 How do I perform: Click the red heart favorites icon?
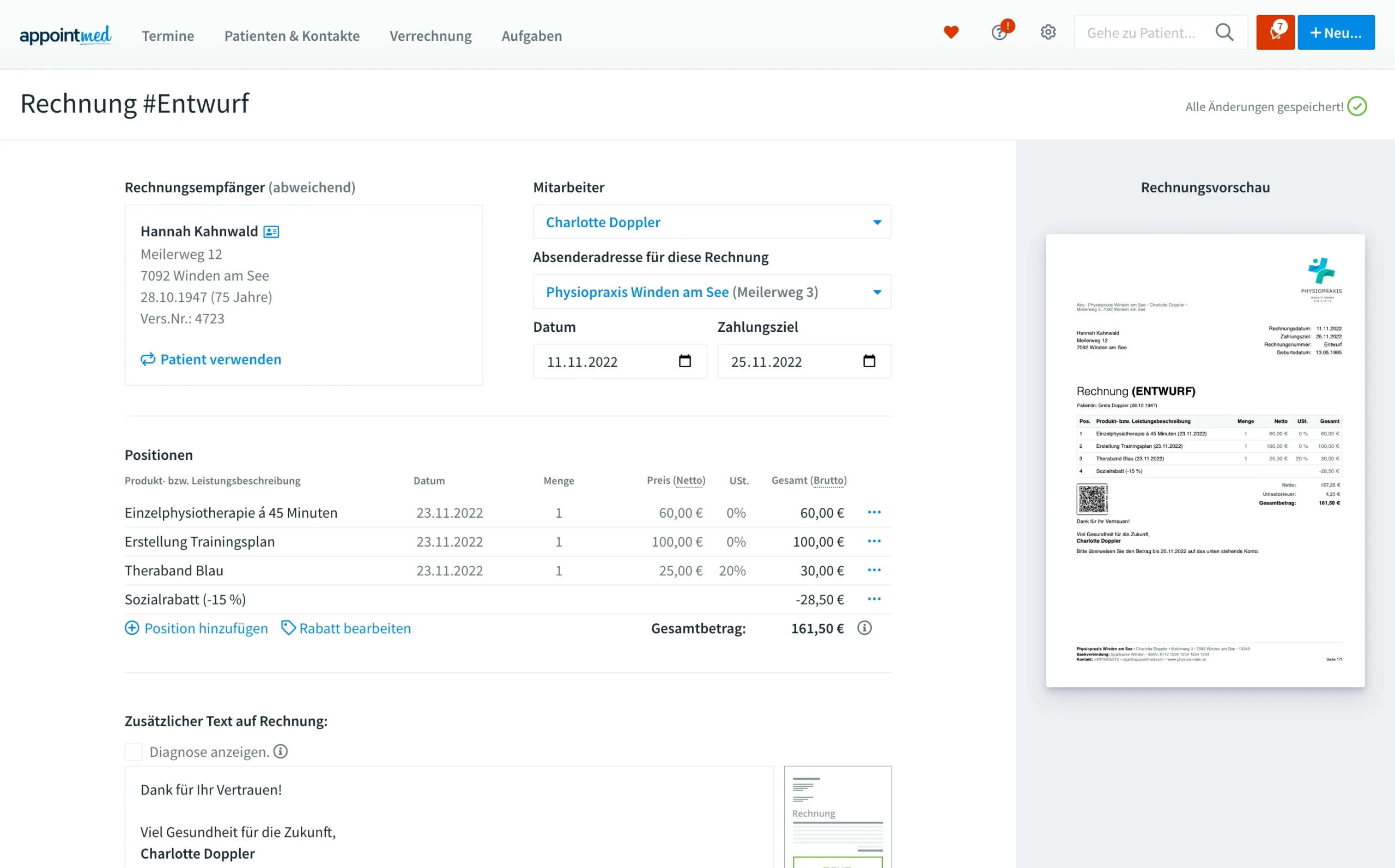click(951, 33)
